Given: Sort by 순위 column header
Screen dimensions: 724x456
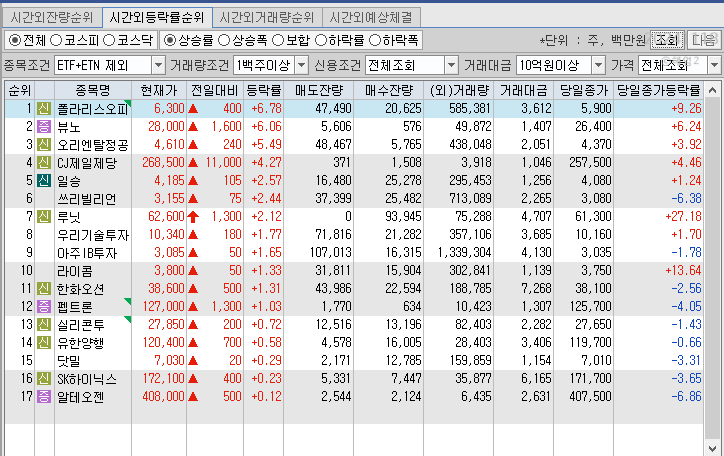Looking at the screenshot, I should tap(19, 90).
